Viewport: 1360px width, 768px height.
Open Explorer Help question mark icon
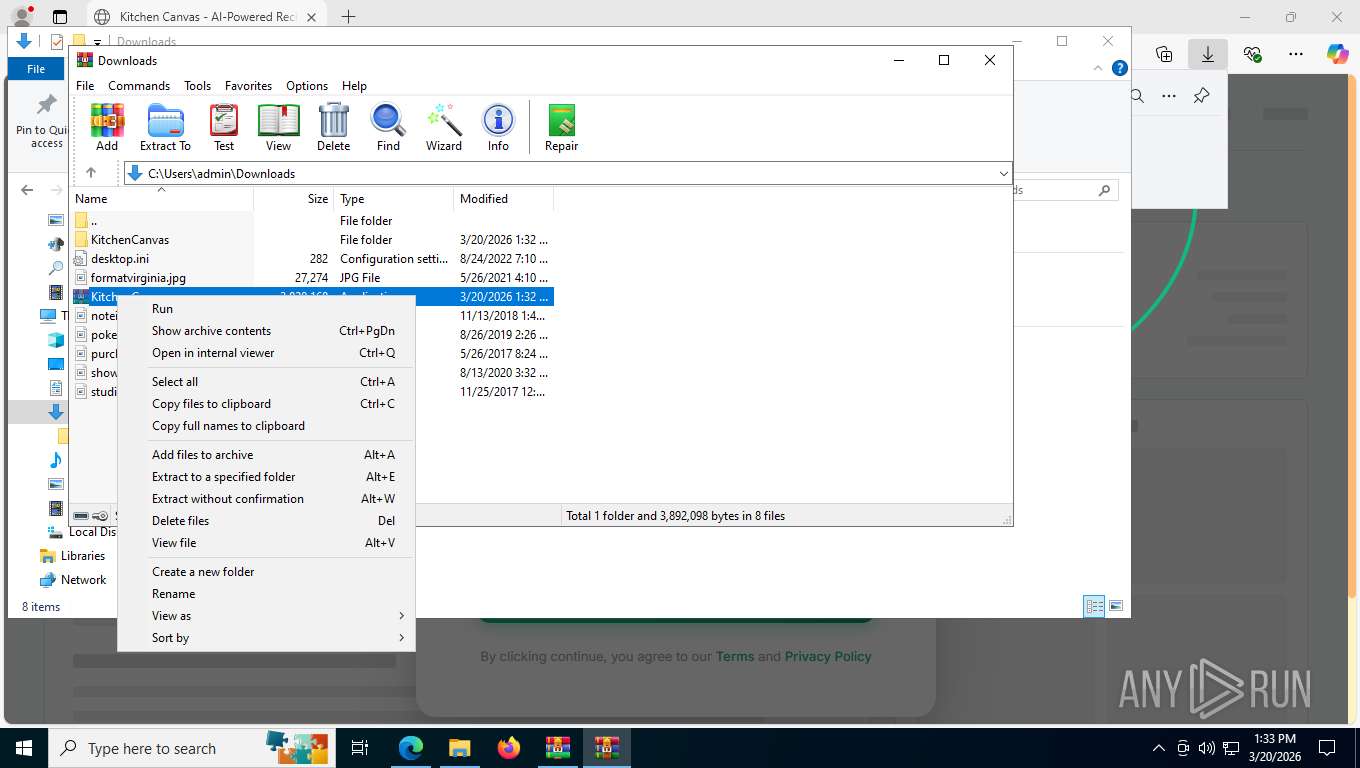[1120, 69]
